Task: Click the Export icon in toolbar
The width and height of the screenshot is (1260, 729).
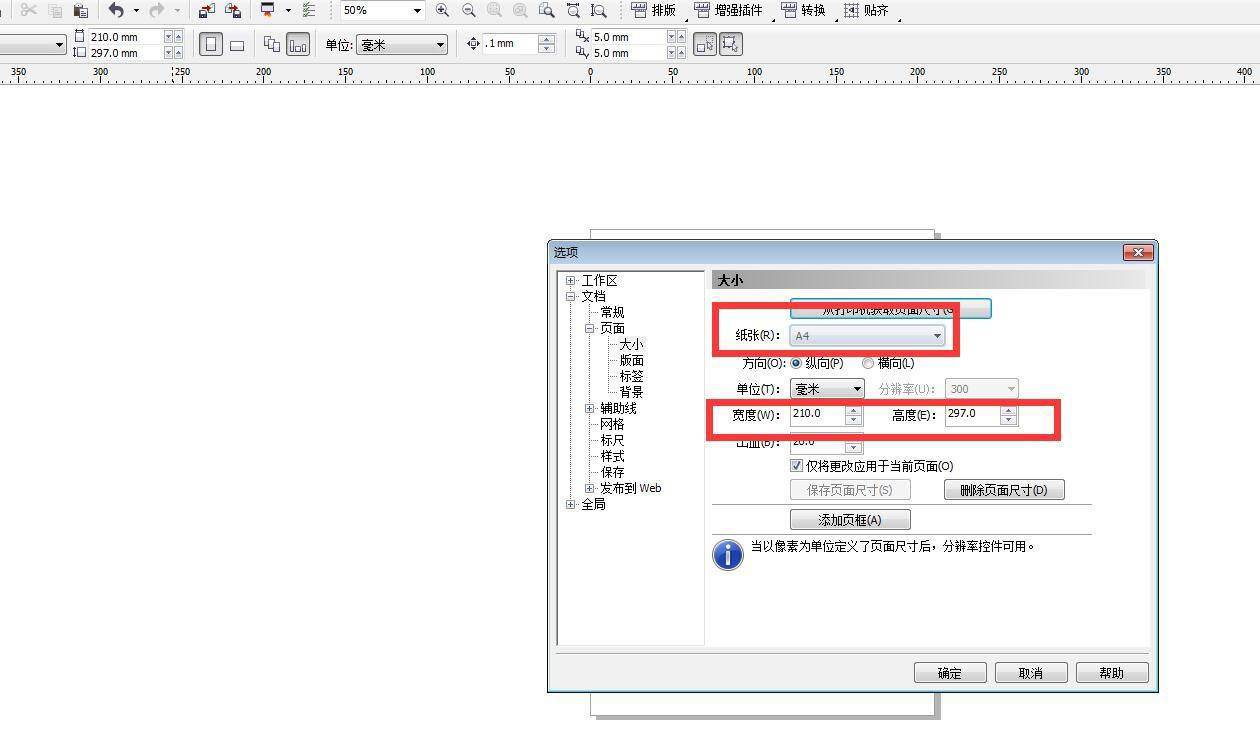Action: click(x=233, y=10)
